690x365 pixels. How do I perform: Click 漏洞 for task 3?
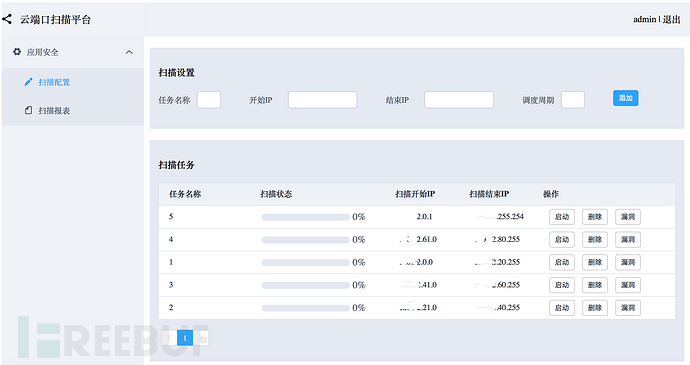[x=628, y=285]
